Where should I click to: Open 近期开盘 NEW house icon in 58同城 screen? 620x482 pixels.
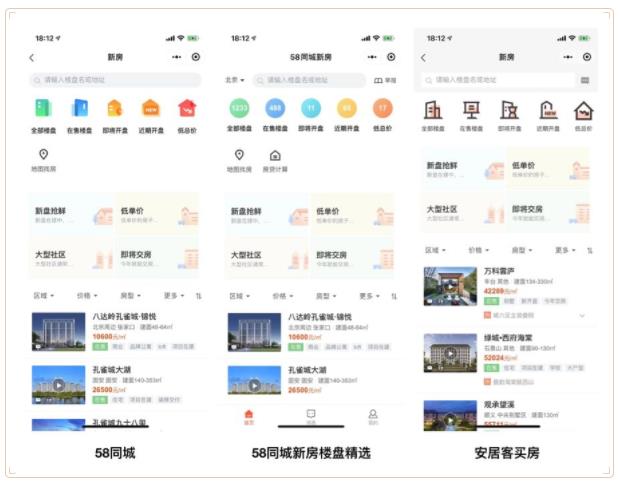(151, 108)
